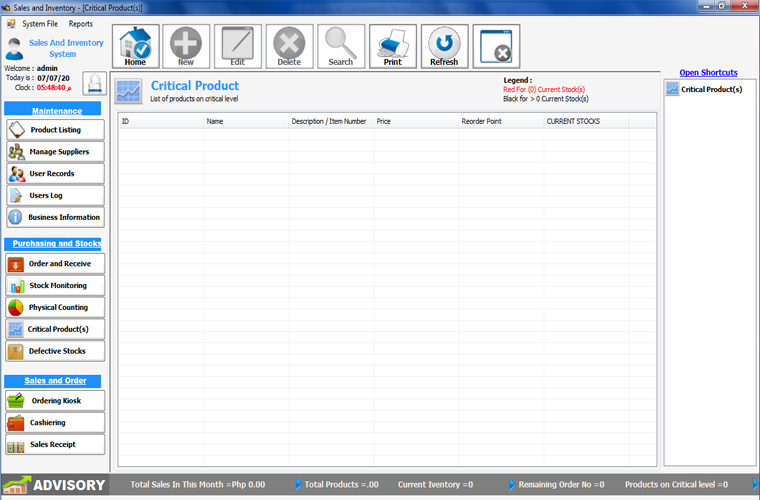Sort by Description / Item Number column
The height and width of the screenshot is (500, 760).
pos(331,121)
